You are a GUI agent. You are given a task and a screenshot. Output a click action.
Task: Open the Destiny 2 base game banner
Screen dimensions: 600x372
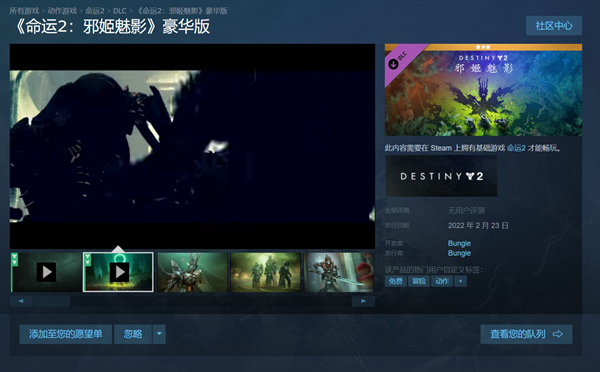441,176
